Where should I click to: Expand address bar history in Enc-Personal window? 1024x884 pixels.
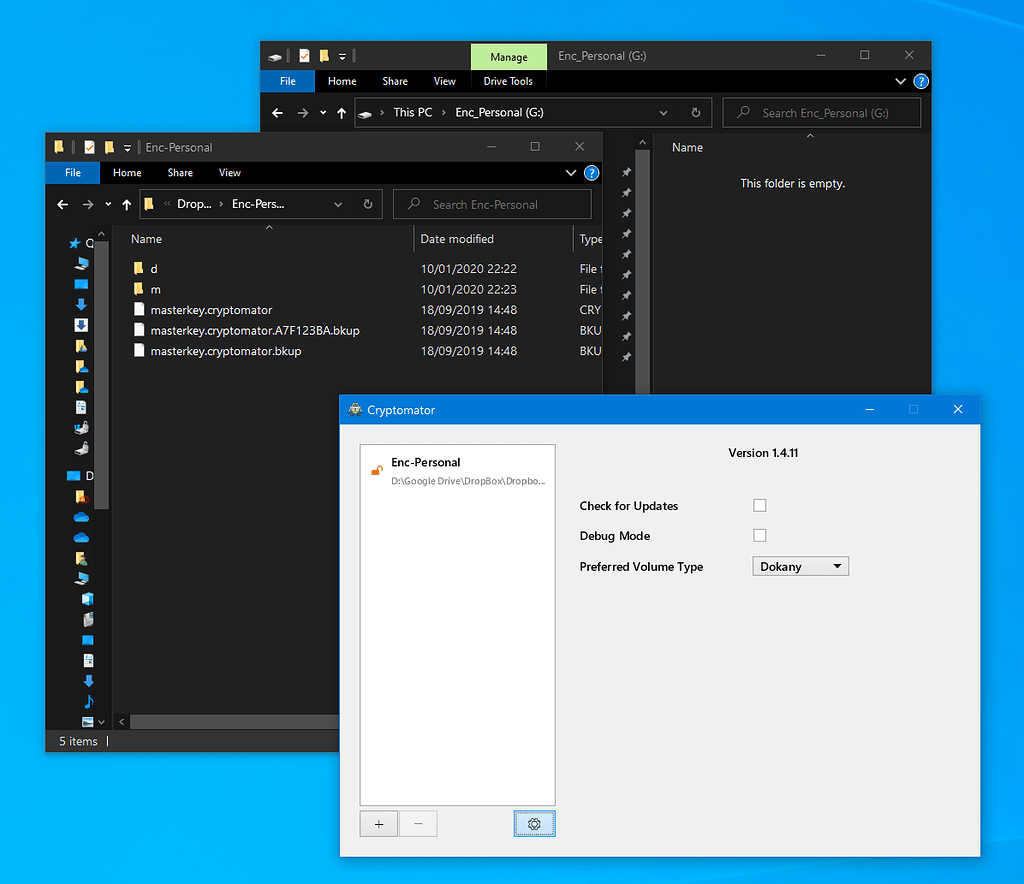tap(338, 204)
